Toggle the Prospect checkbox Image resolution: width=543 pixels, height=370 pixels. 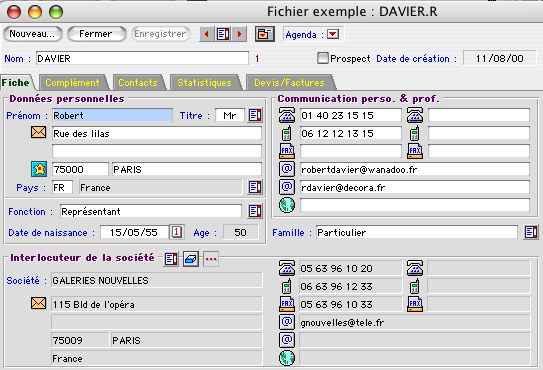point(322,58)
